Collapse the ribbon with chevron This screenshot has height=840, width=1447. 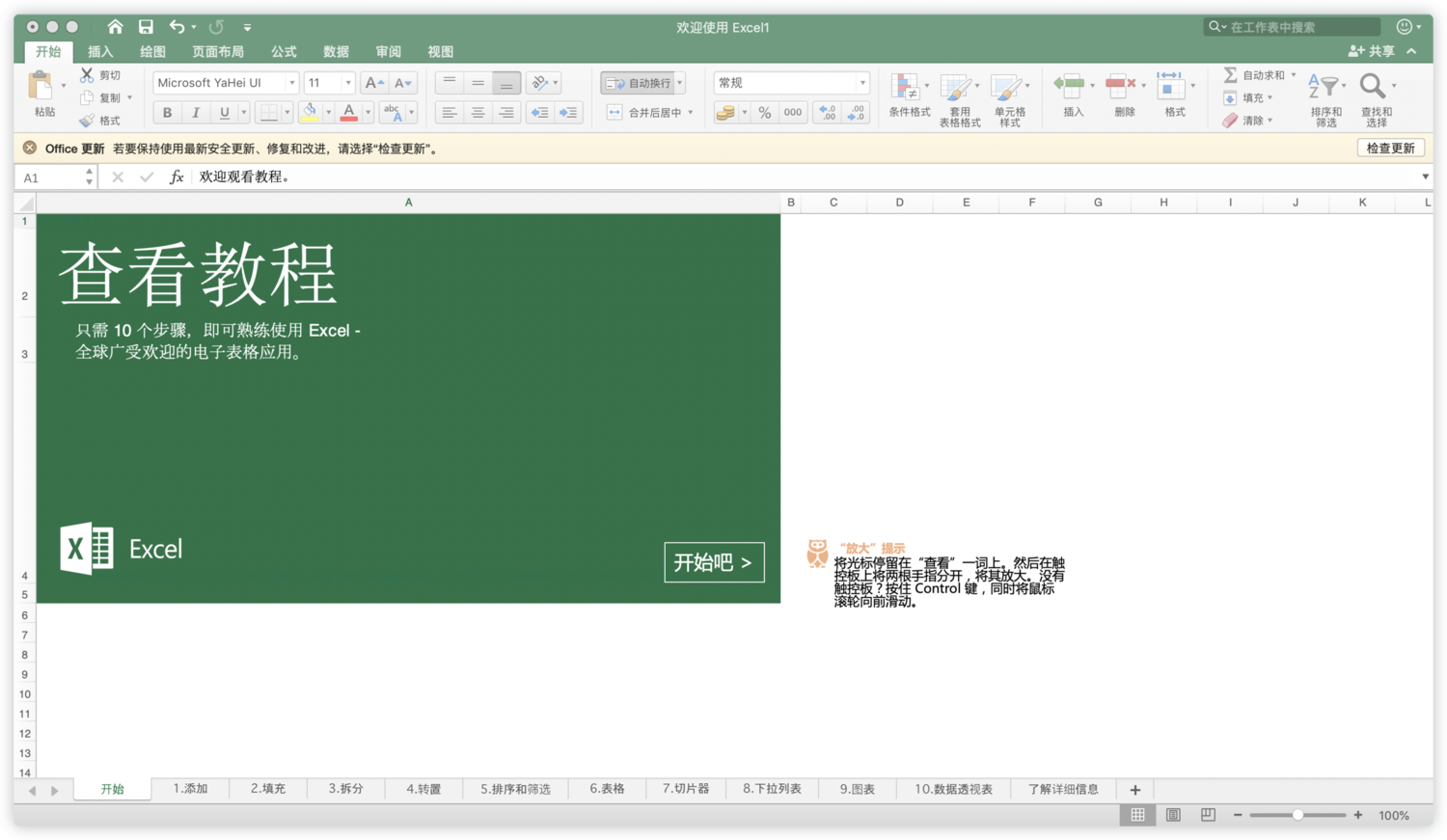coord(1411,51)
